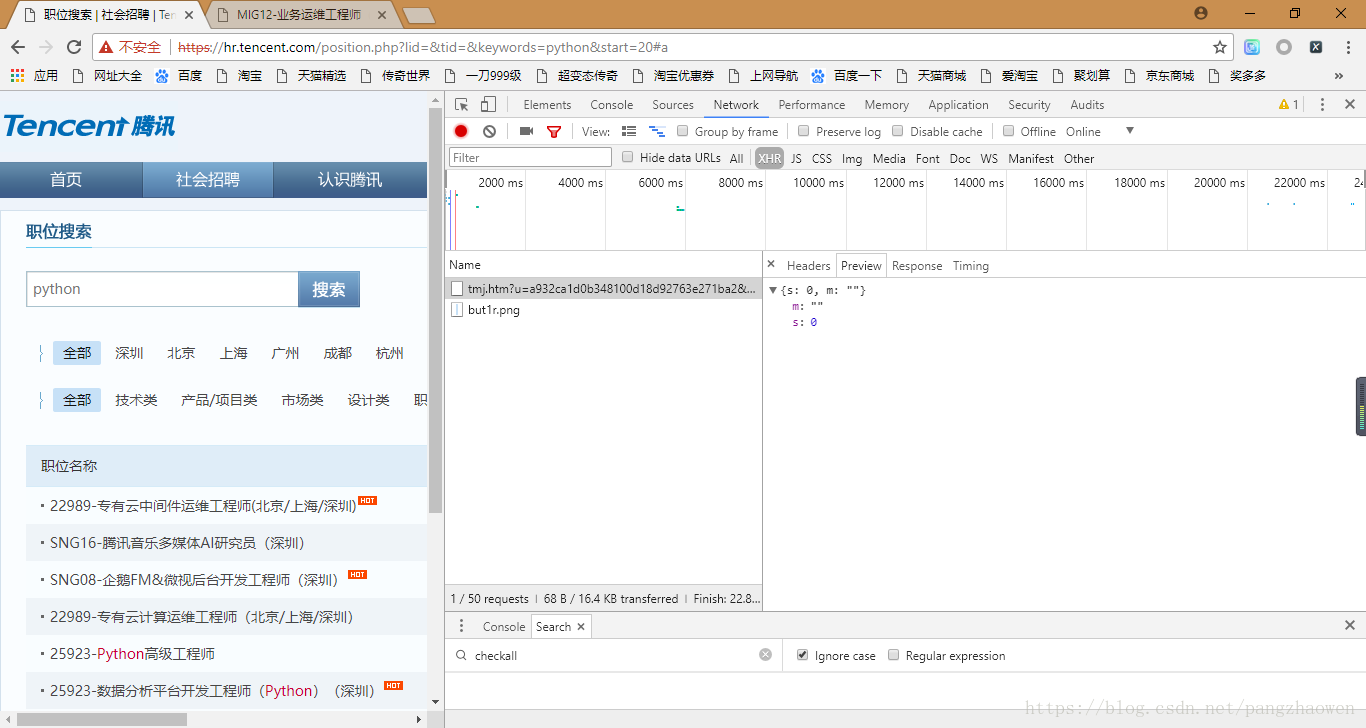Click the browser forward arrow
1366x728 pixels.
pos(46,47)
